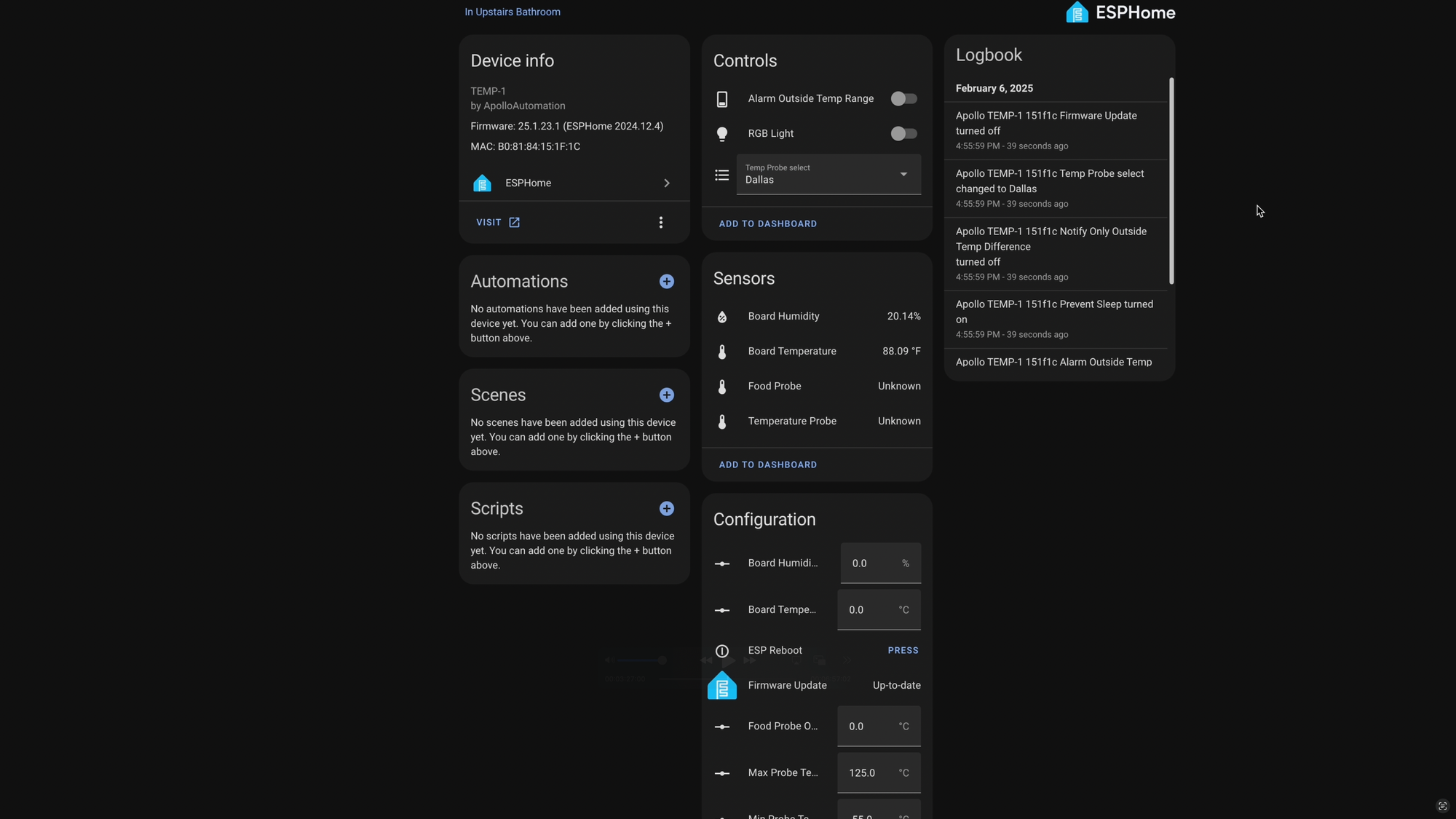
Task: Click the Firmware Update ESPHome icon
Action: pyautogui.click(x=721, y=686)
